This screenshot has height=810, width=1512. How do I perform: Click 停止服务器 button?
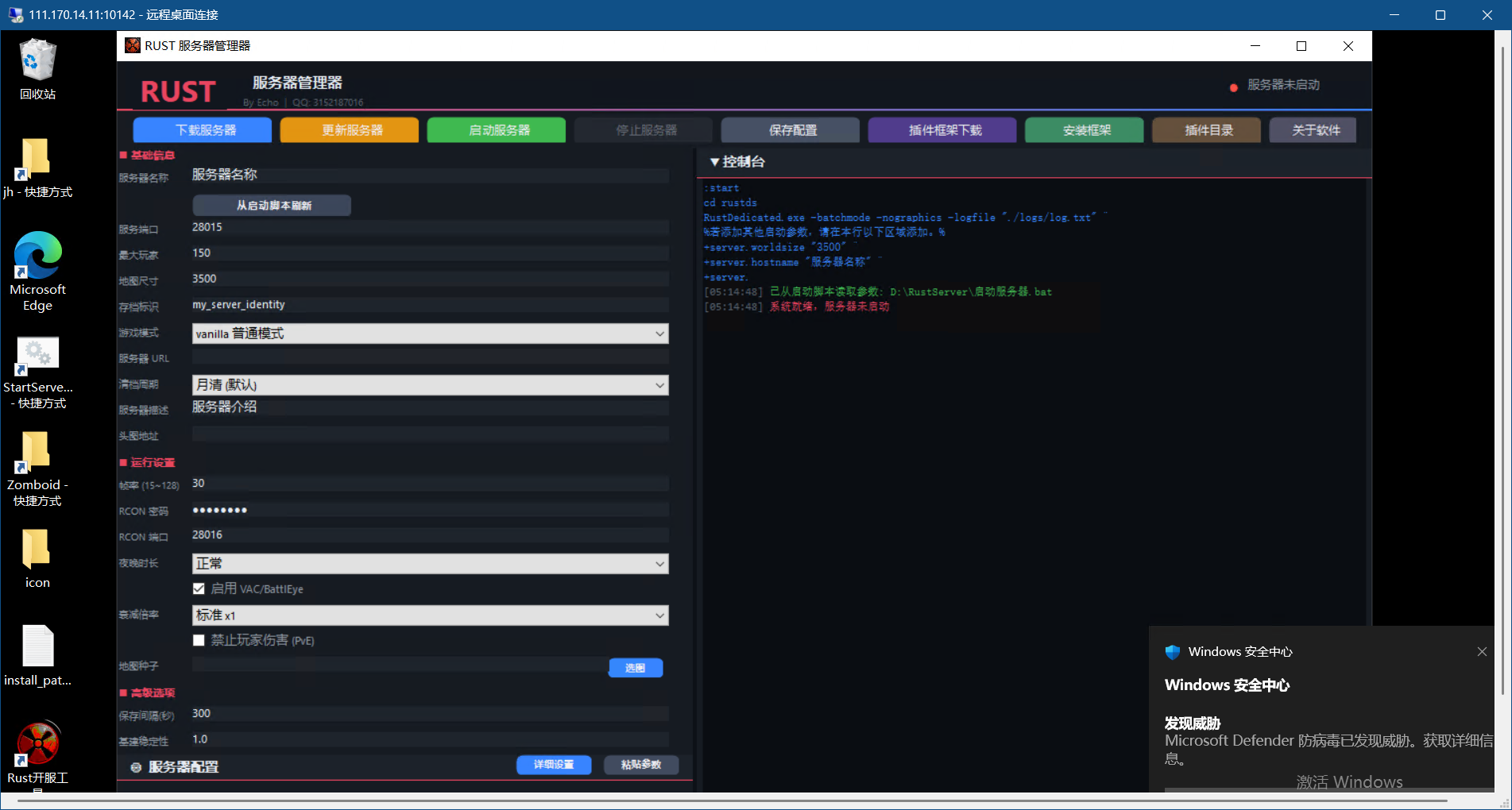[x=644, y=130]
